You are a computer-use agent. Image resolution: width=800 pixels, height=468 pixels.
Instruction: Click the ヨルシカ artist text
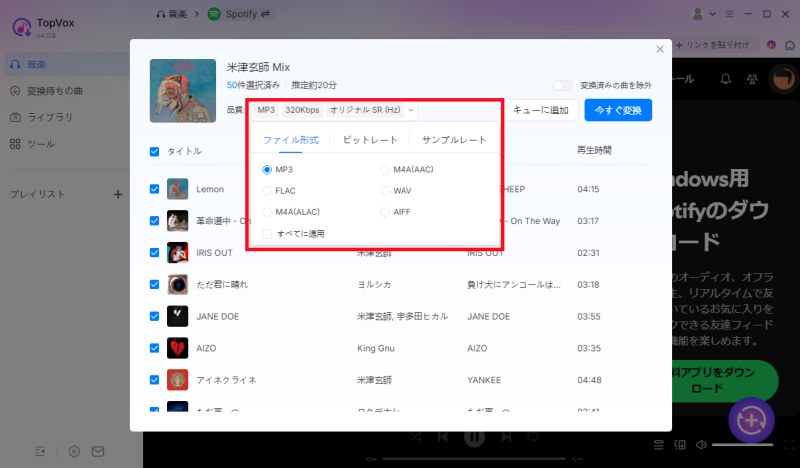click(x=374, y=285)
